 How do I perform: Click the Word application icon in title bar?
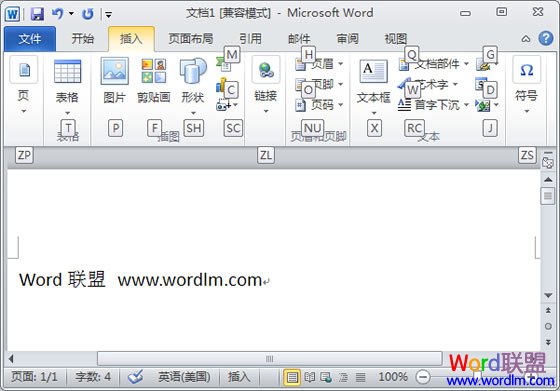[12, 14]
